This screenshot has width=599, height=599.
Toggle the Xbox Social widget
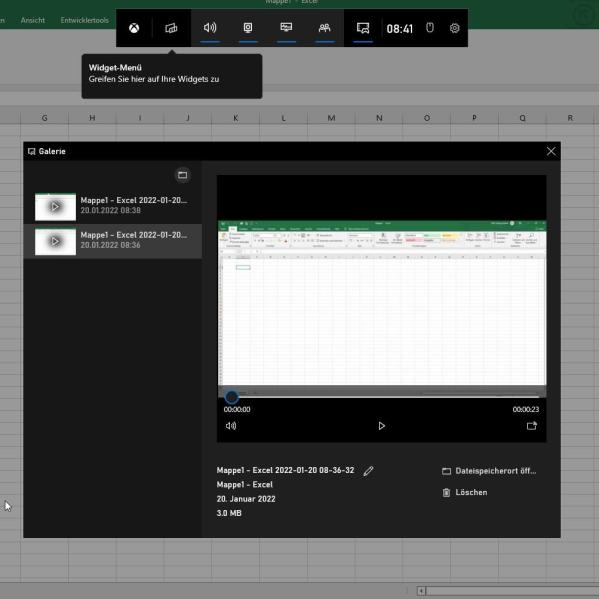[x=324, y=28]
